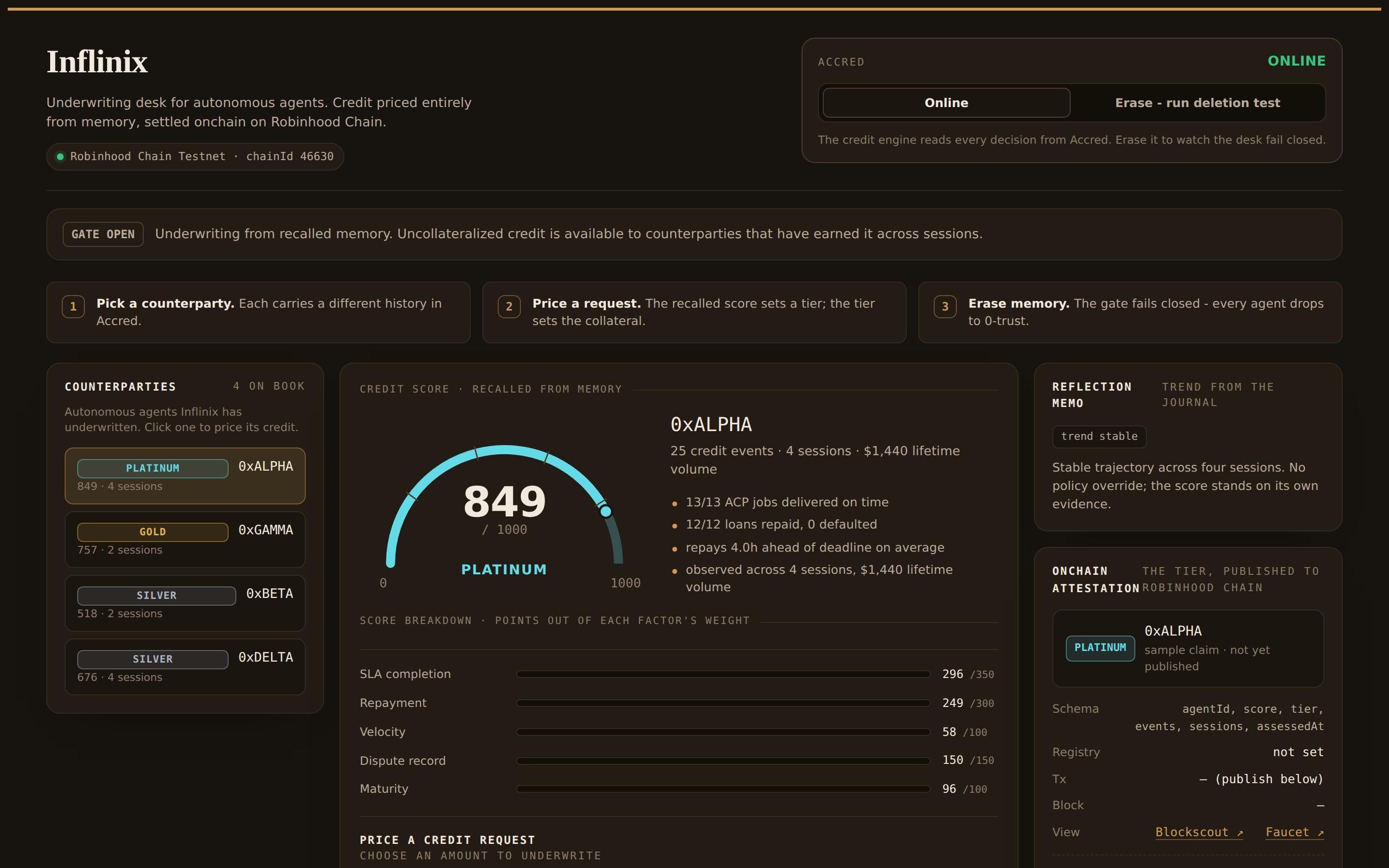Click '13/13 ACP jobs delivered on time'
The width and height of the screenshot is (1389, 868).
point(787,502)
